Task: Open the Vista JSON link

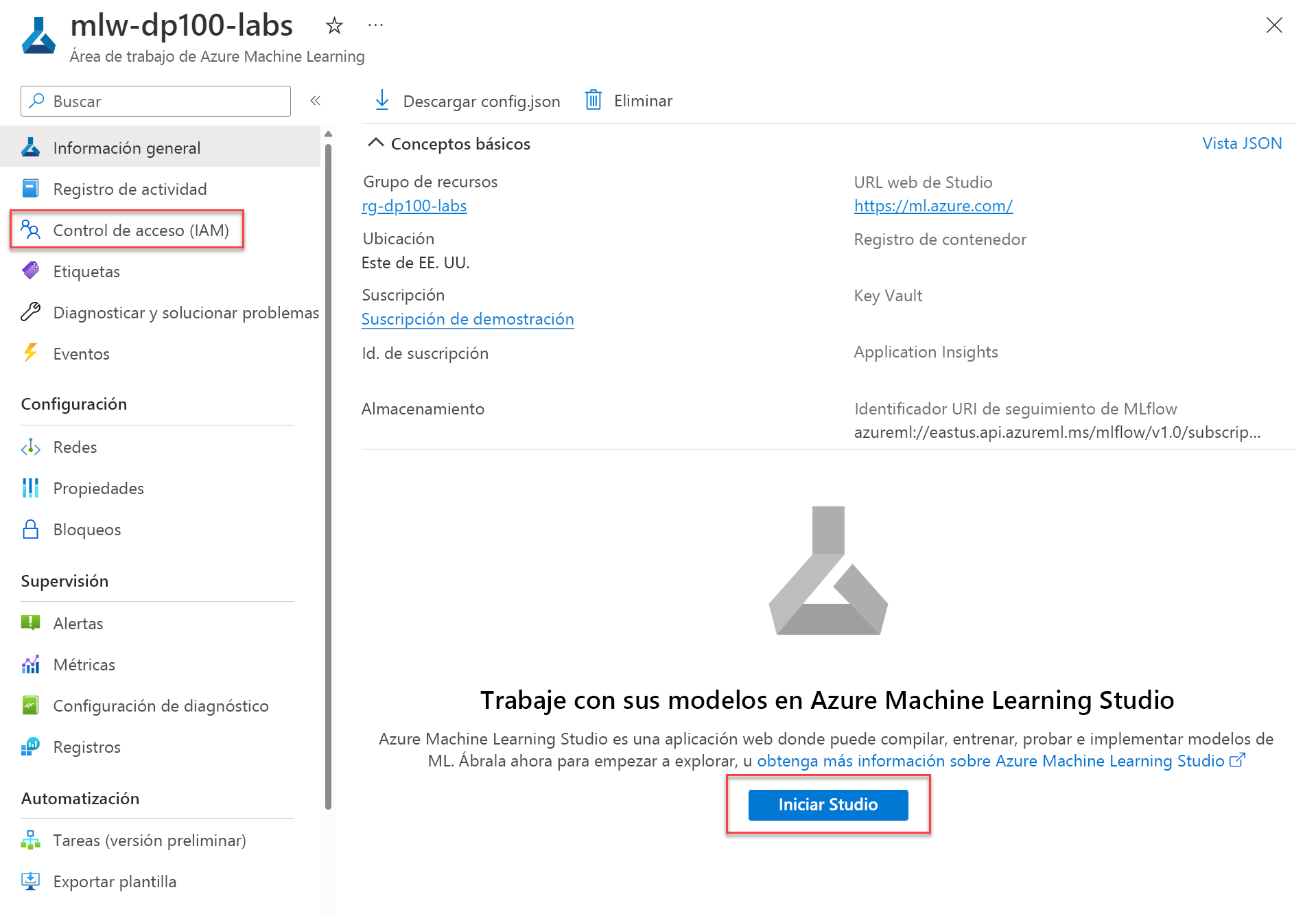Action: click(1242, 143)
